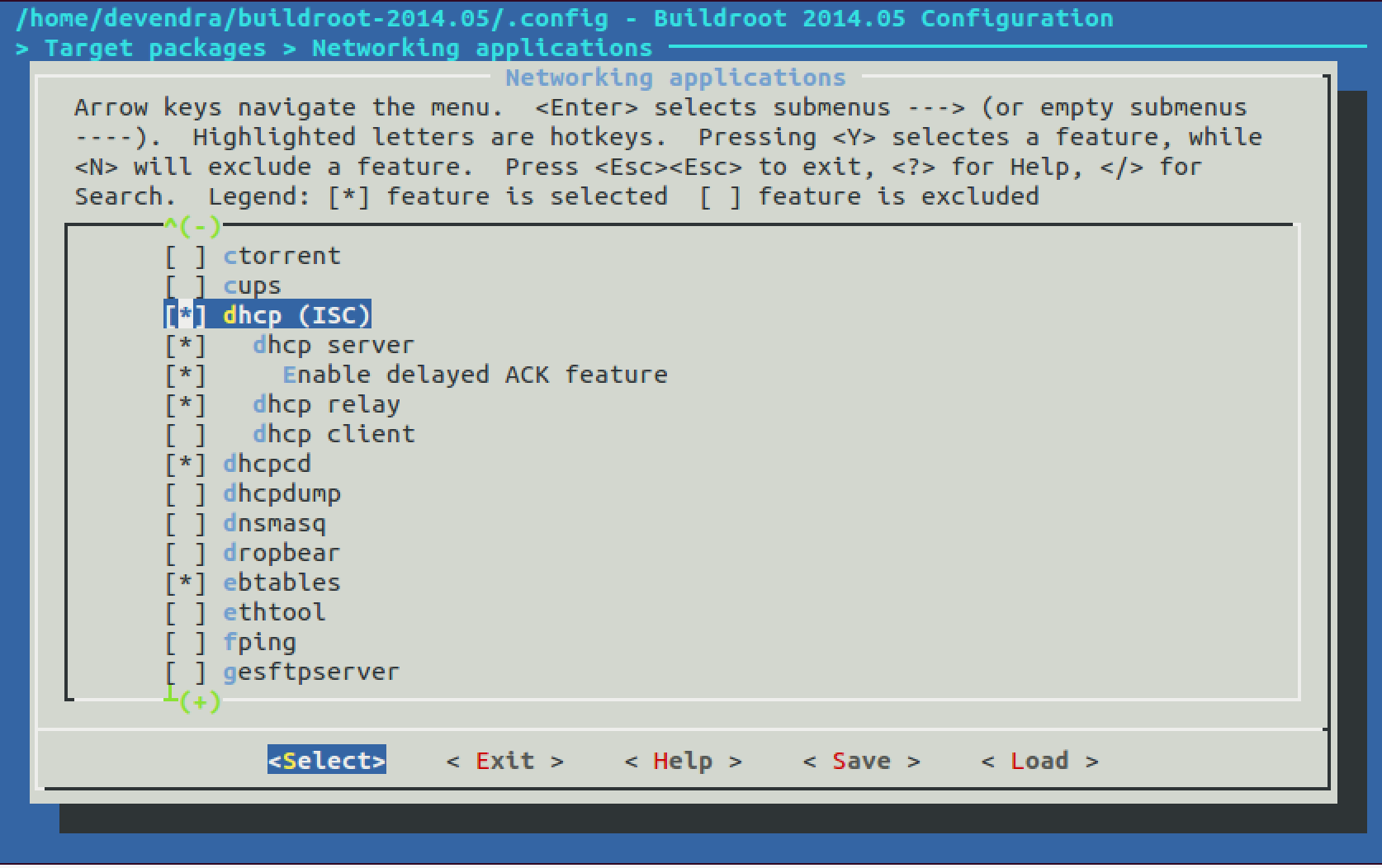Click the Save button

point(861,761)
